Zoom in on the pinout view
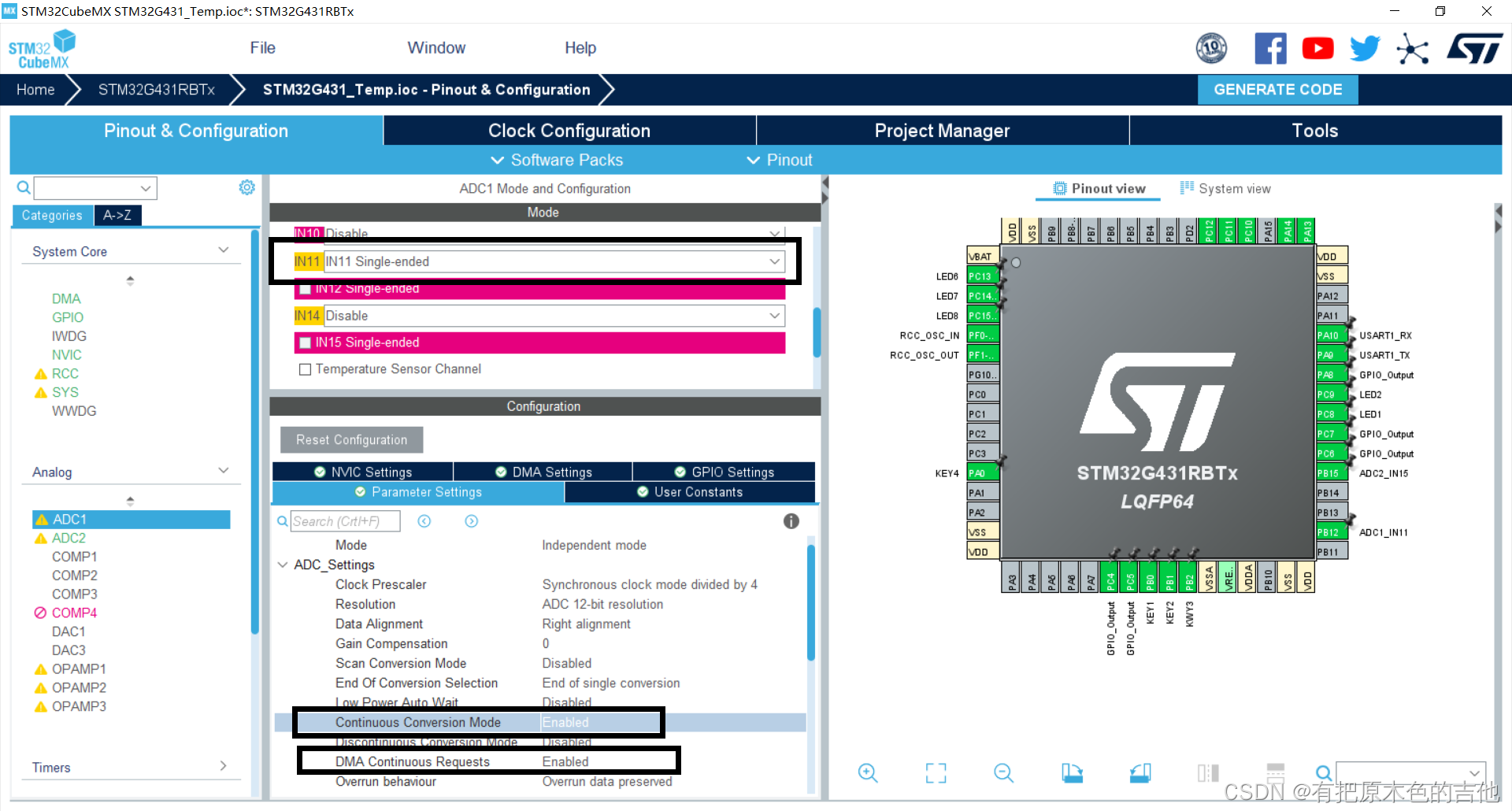Viewport: 1512px width, 811px height. point(868,773)
